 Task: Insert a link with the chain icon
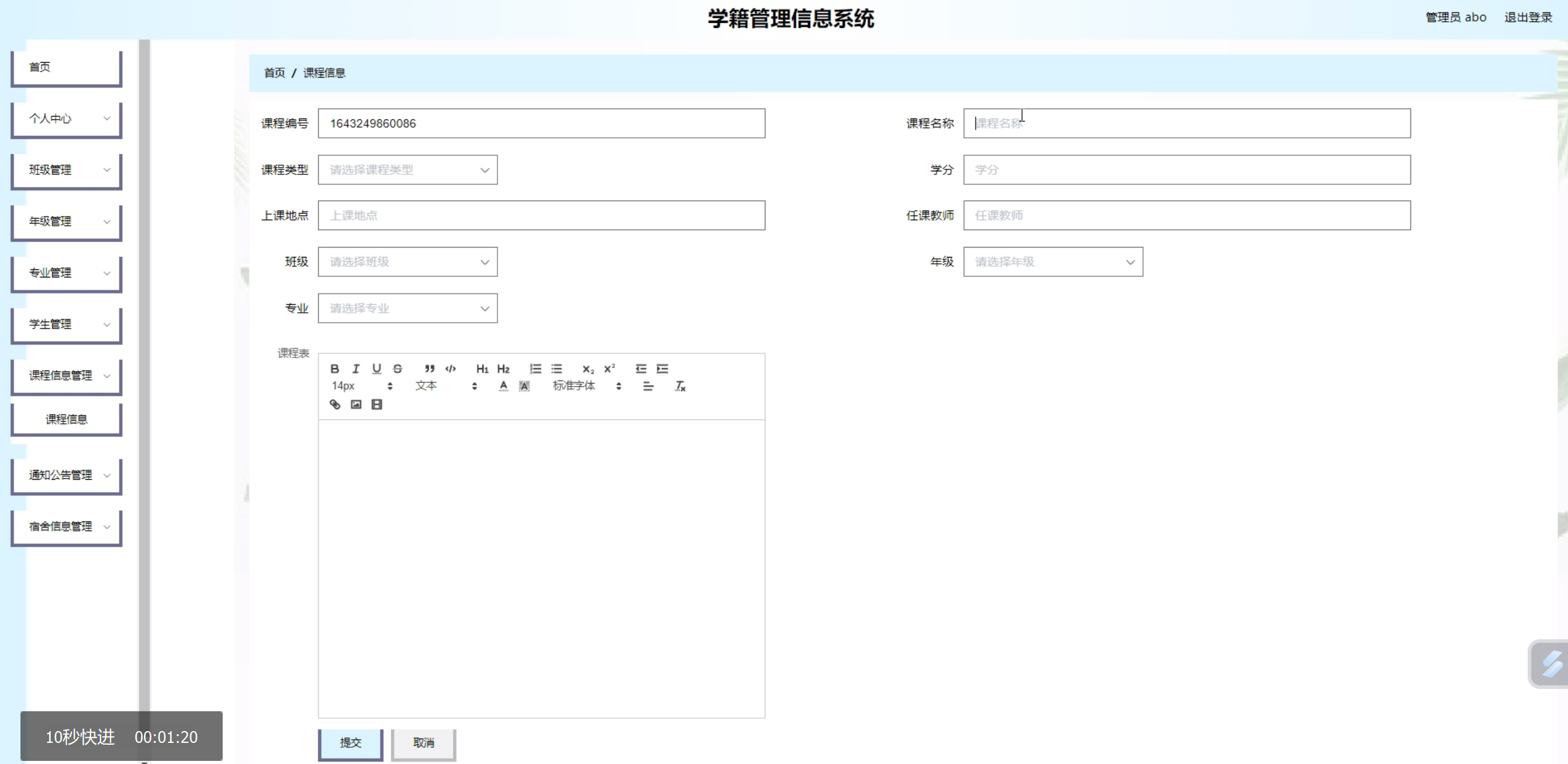click(335, 405)
